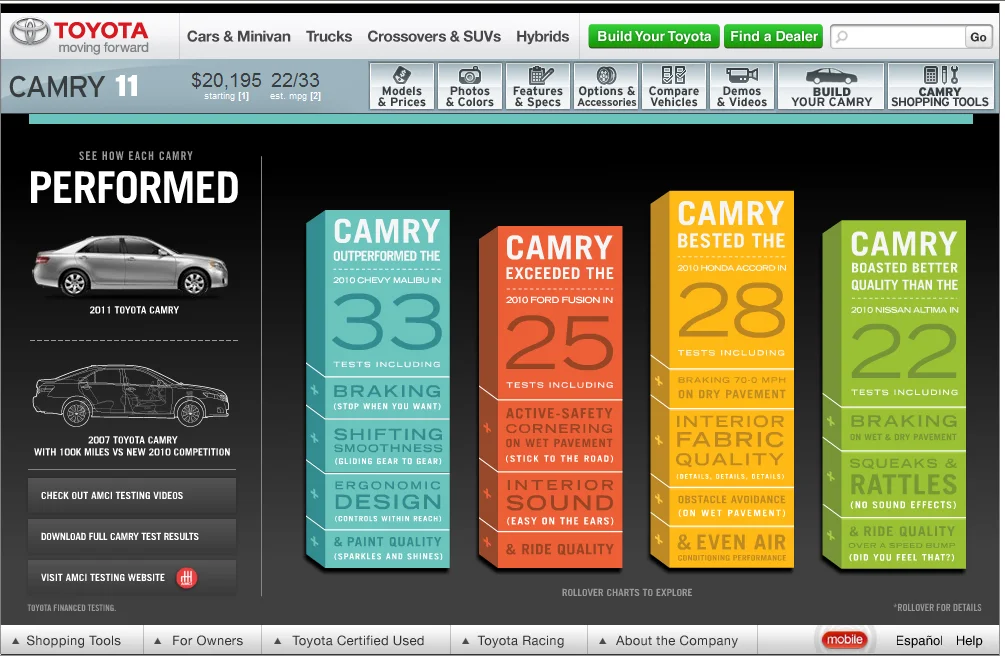
Task: Click Build Your Toyota button
Action: coord(654,37)
